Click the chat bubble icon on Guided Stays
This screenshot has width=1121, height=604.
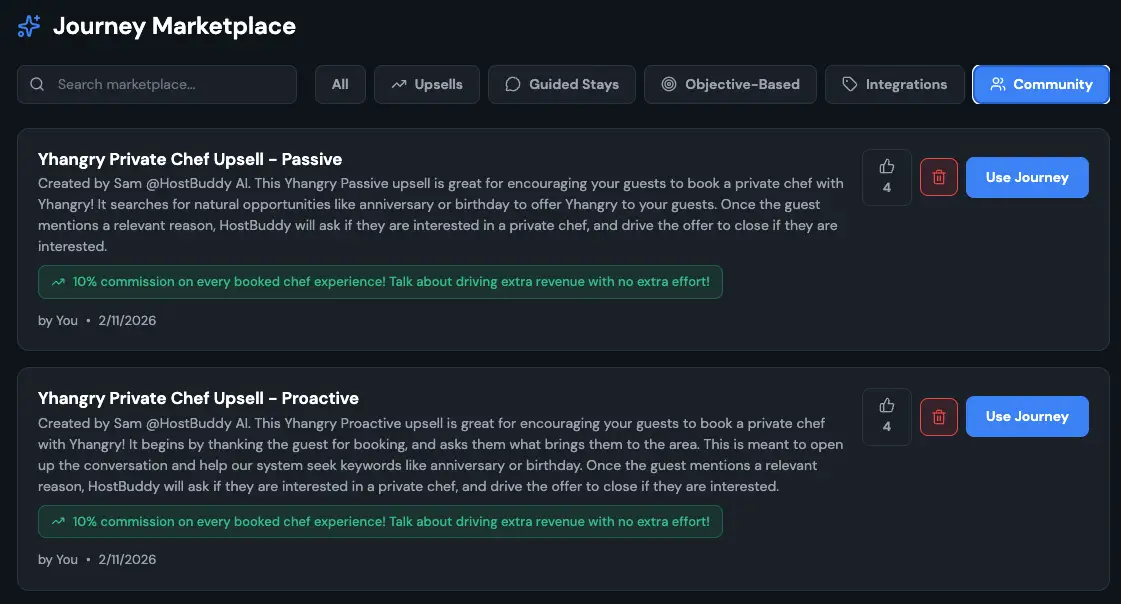[x=512, y=84]
